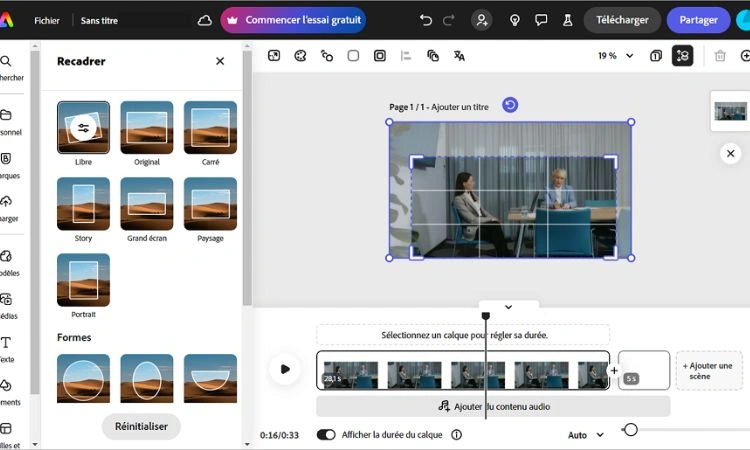Click Ajouter une scène
Screen dimensions: 750x450
[709, 371]
